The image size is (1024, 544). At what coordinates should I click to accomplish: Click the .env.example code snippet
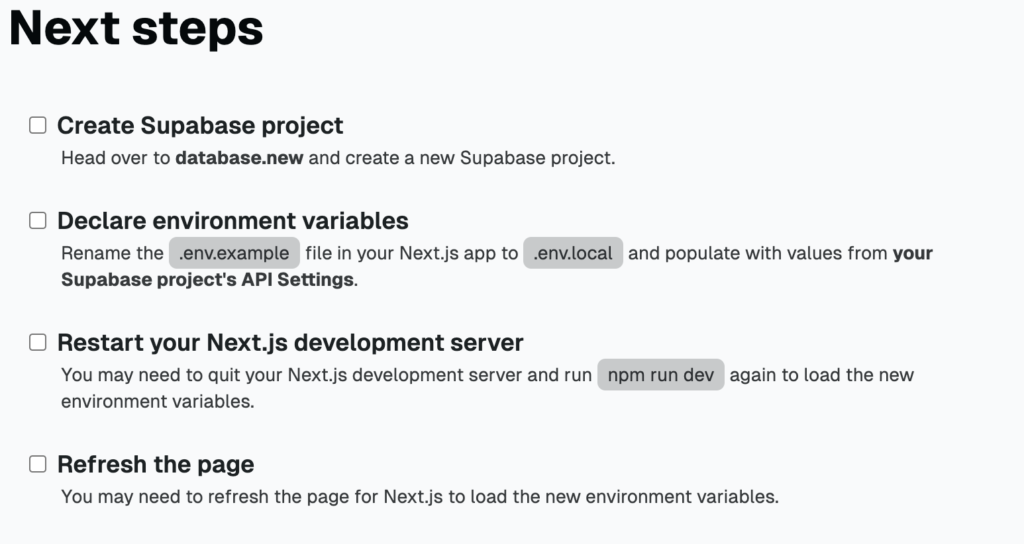(x=234, y=253)
